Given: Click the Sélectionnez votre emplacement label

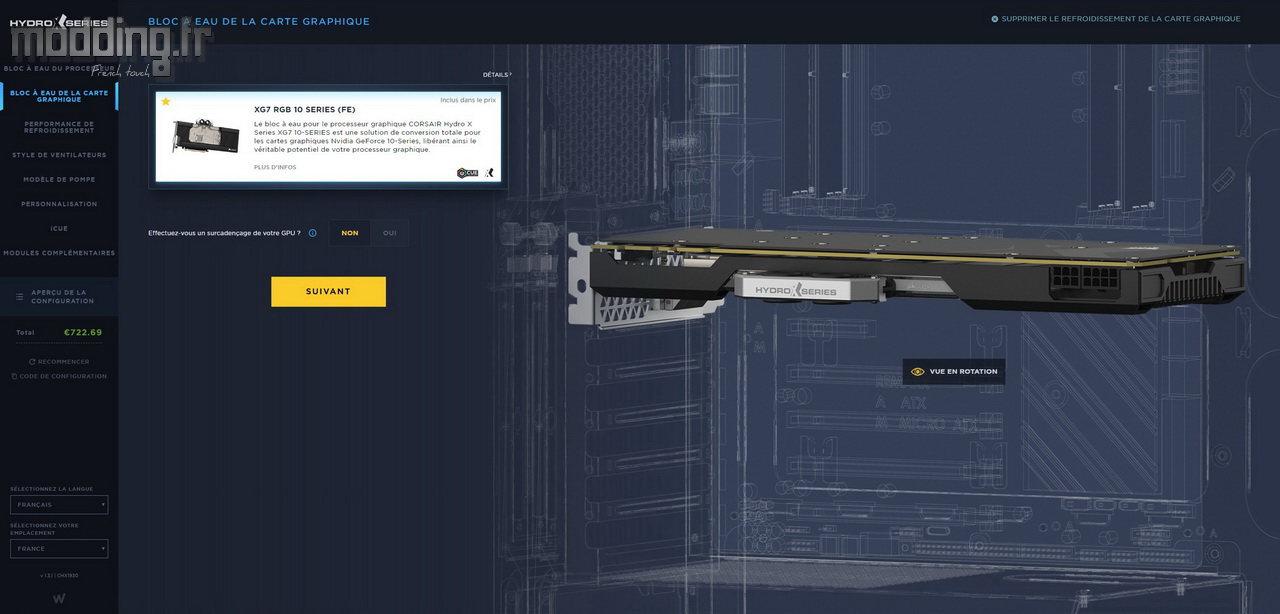Looking at the screenshot, I should tap(44, 529).
